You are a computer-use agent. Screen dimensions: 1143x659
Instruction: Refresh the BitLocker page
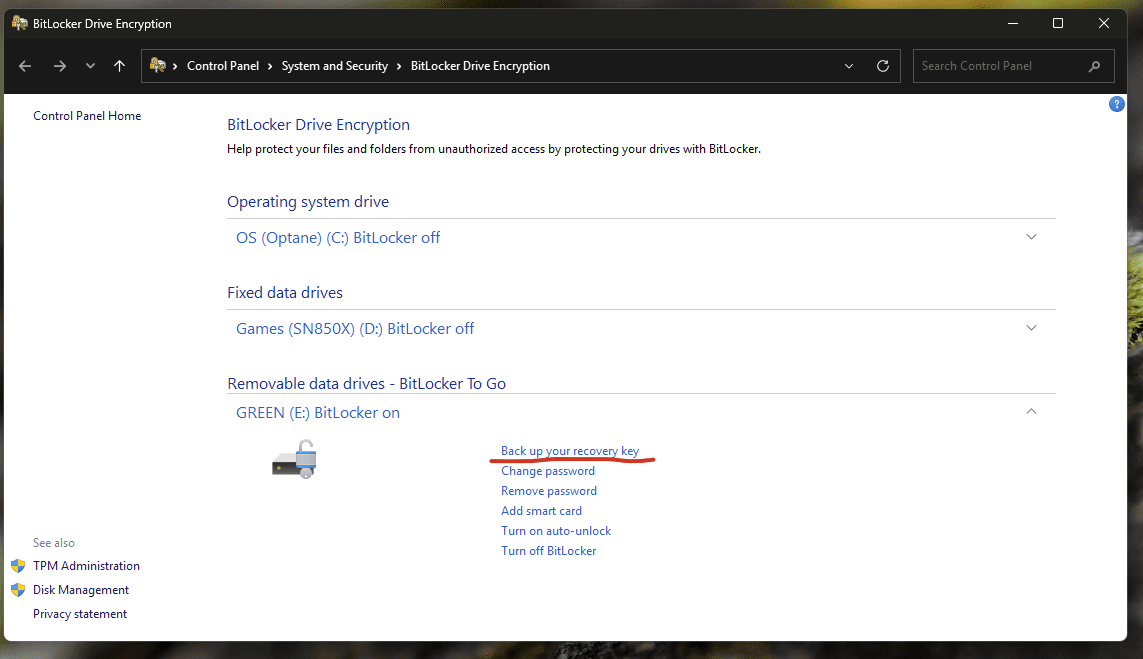(883, 66)
